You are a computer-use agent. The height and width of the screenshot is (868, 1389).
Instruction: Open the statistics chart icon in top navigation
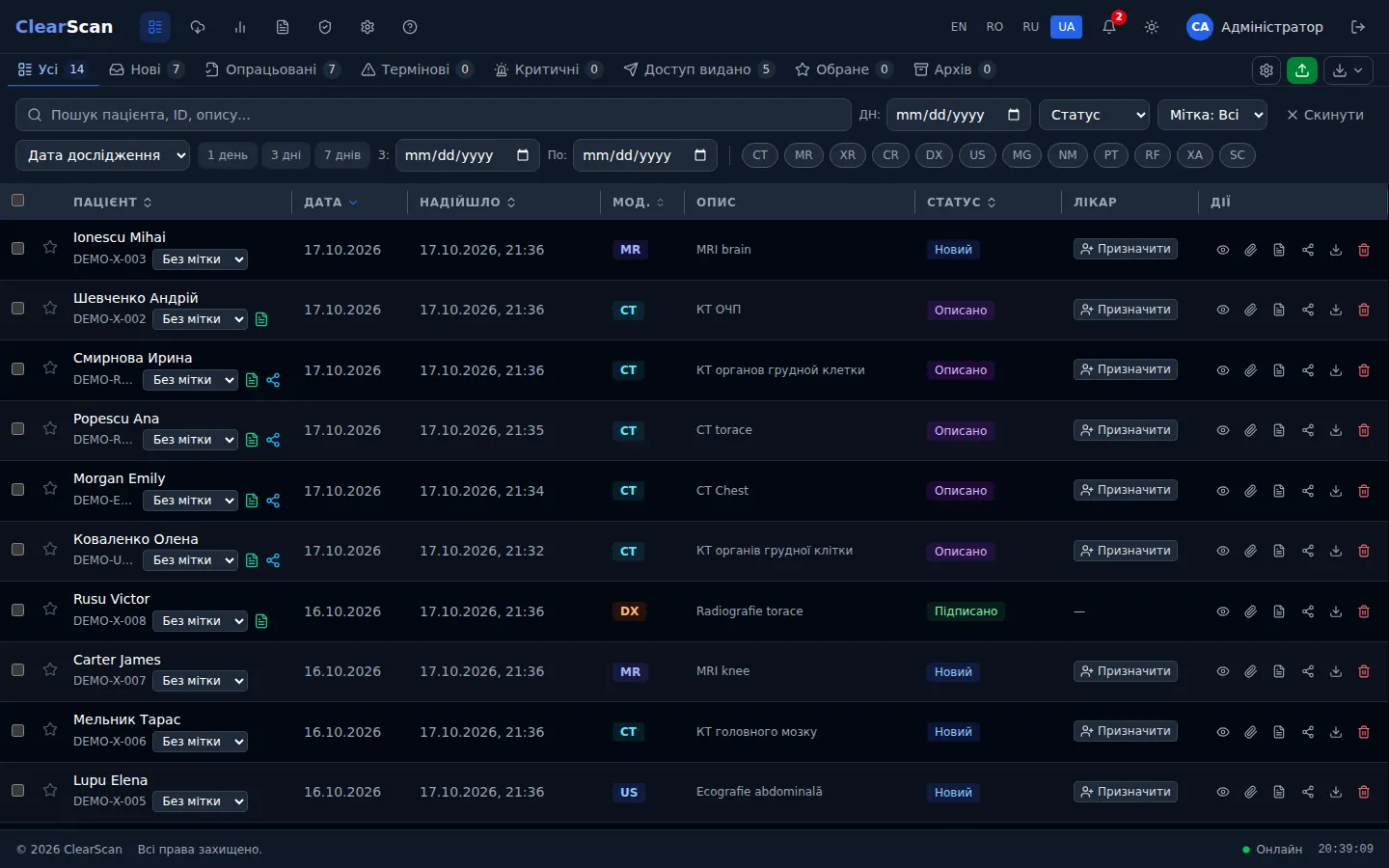[x=240, y=27]
